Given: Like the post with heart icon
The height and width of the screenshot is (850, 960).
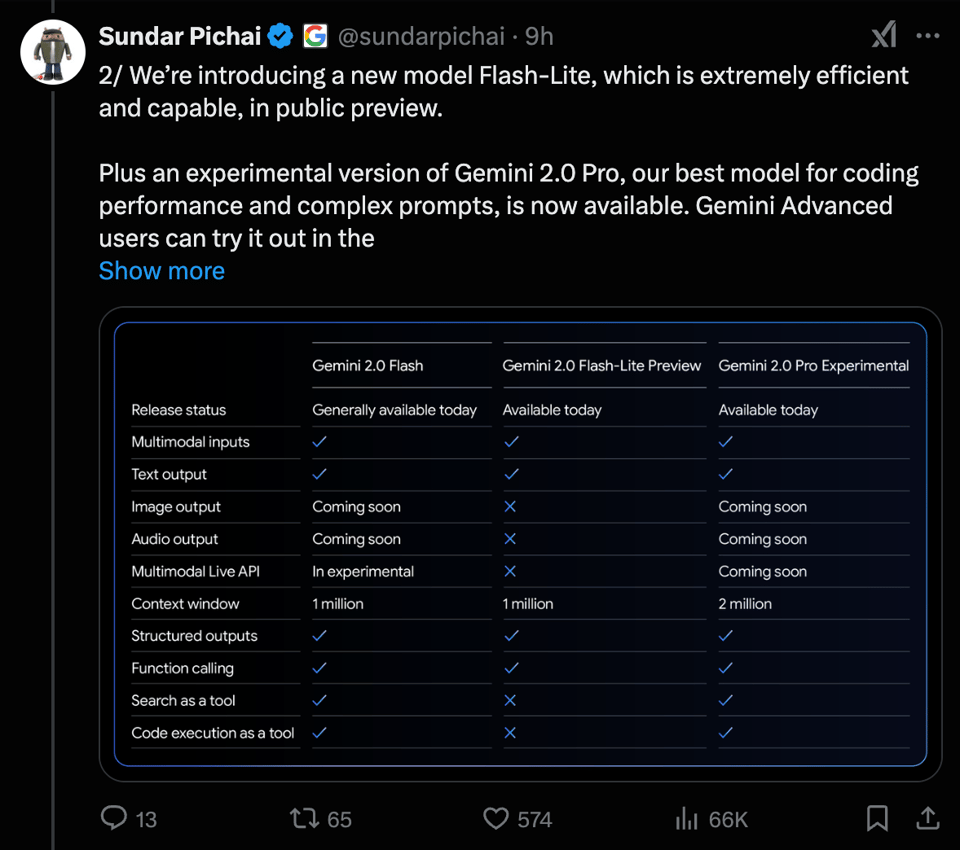Looking at the screenshot, I should 496,819.
